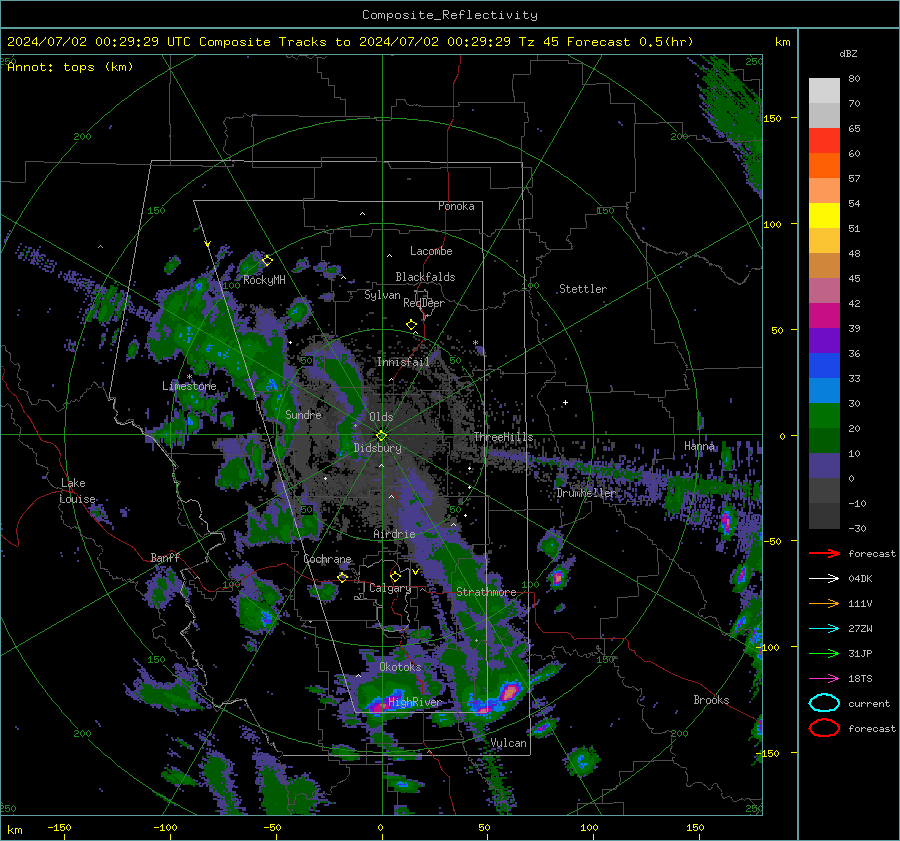Click the Lacombe city label

(x=431, y=251)
